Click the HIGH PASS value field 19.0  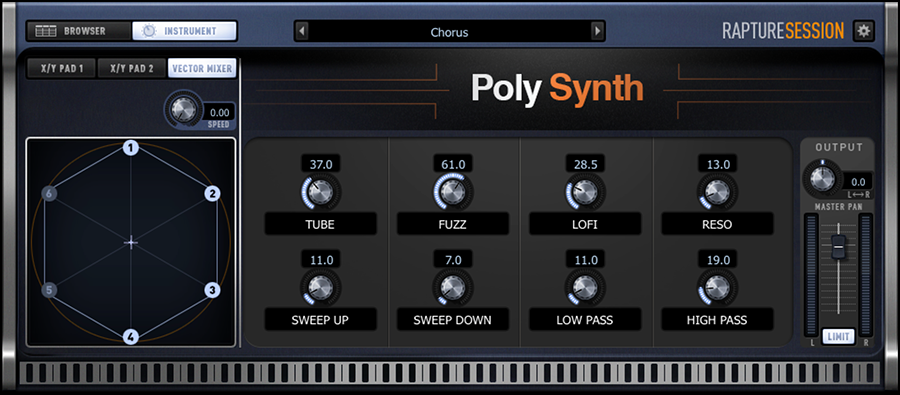(717, 260)
